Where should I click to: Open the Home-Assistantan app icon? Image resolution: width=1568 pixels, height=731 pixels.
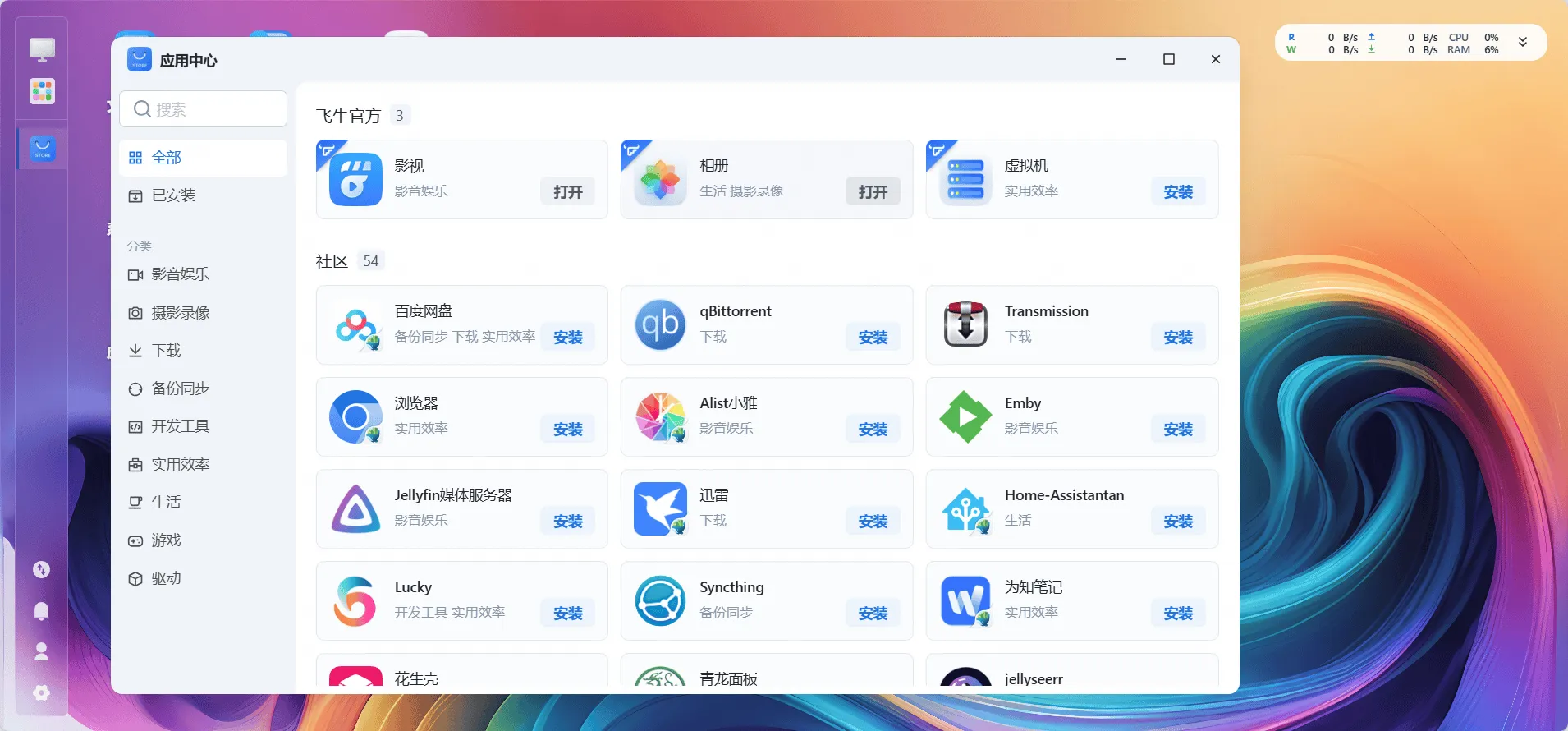[965, 509]
